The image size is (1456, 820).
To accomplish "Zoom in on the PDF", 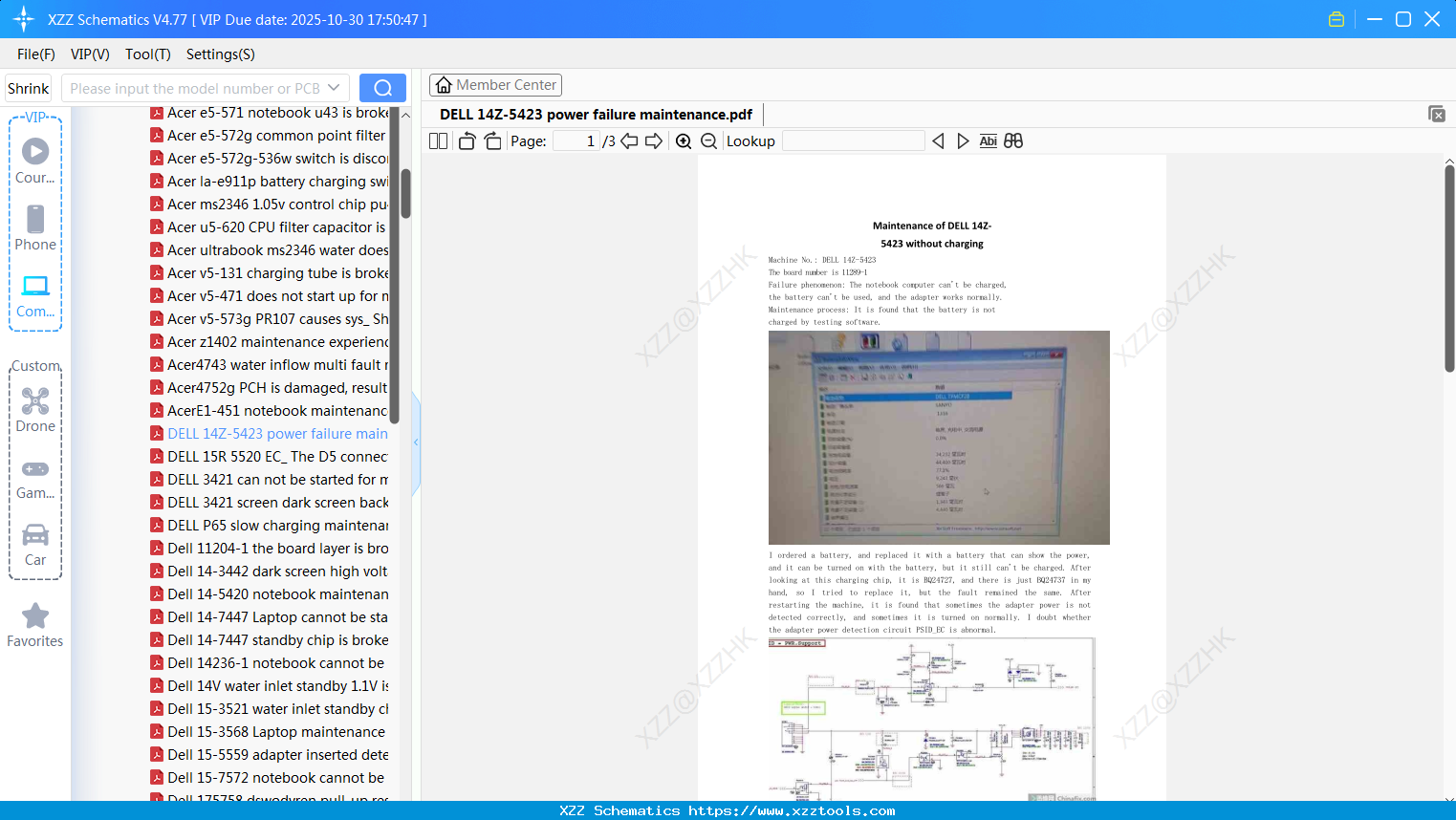I will [684, 141].
